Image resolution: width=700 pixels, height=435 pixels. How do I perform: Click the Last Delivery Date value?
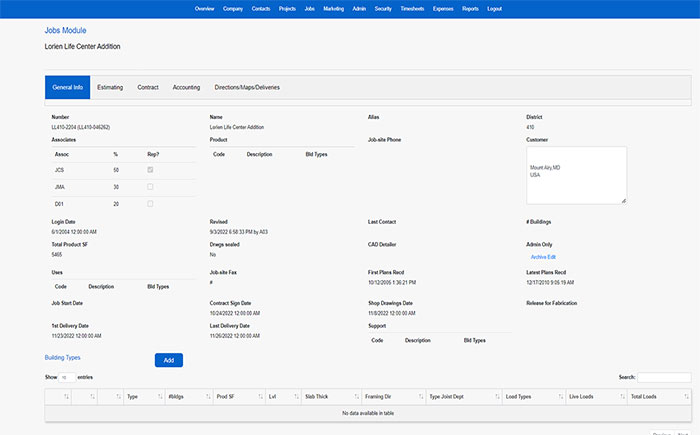click(x=235, y=336)
